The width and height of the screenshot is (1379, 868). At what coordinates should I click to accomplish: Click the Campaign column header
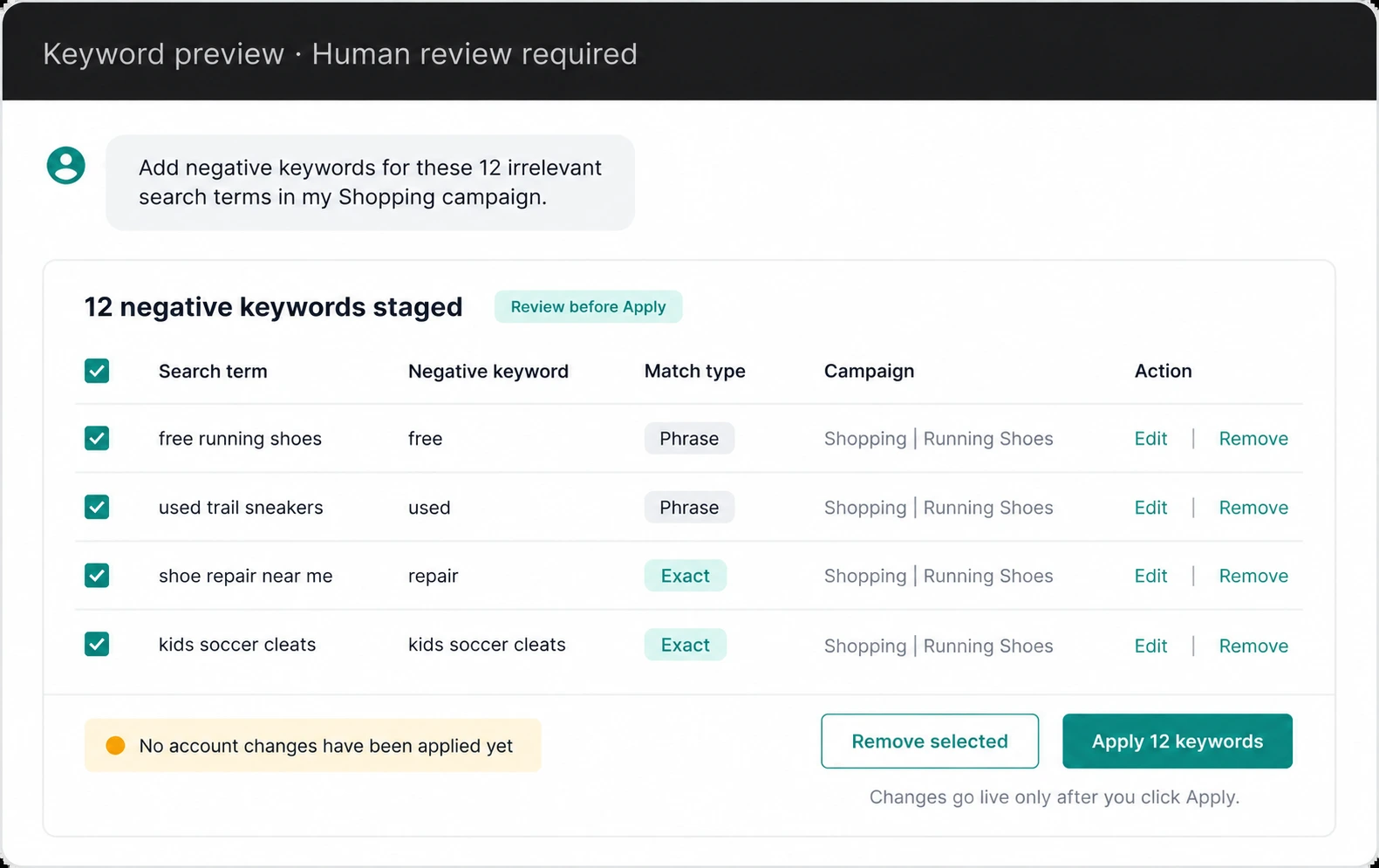click(870, 372)
